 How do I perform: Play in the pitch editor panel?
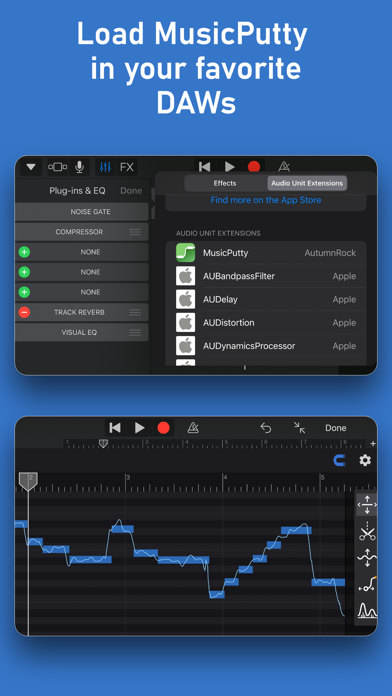(140, 428)
